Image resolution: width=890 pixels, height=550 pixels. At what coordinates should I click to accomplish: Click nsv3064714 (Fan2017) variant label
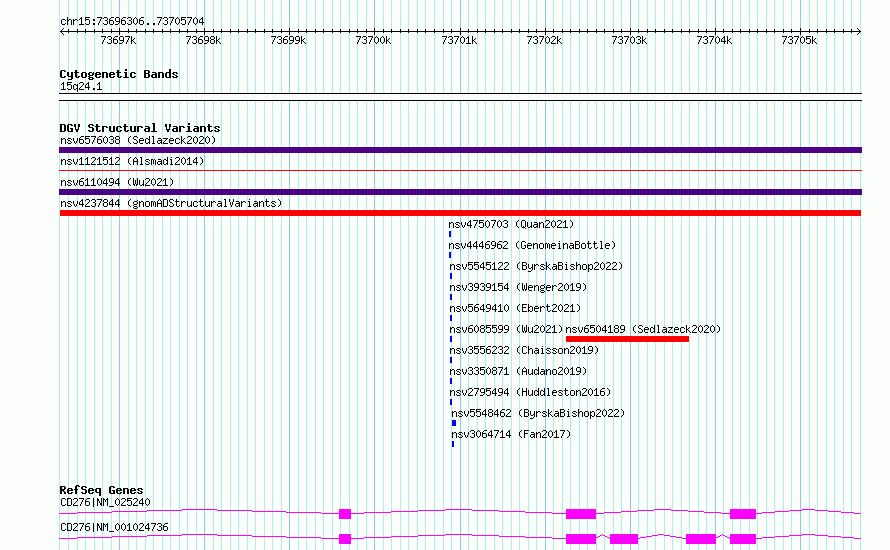tap(511, 434)
